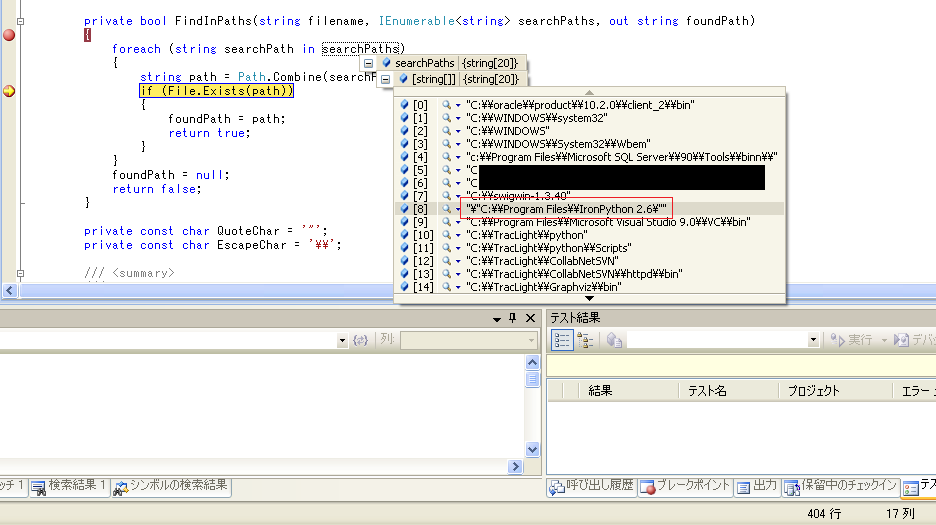Open the visualizer dropdown arrow for item [10]

pos(458,235)
